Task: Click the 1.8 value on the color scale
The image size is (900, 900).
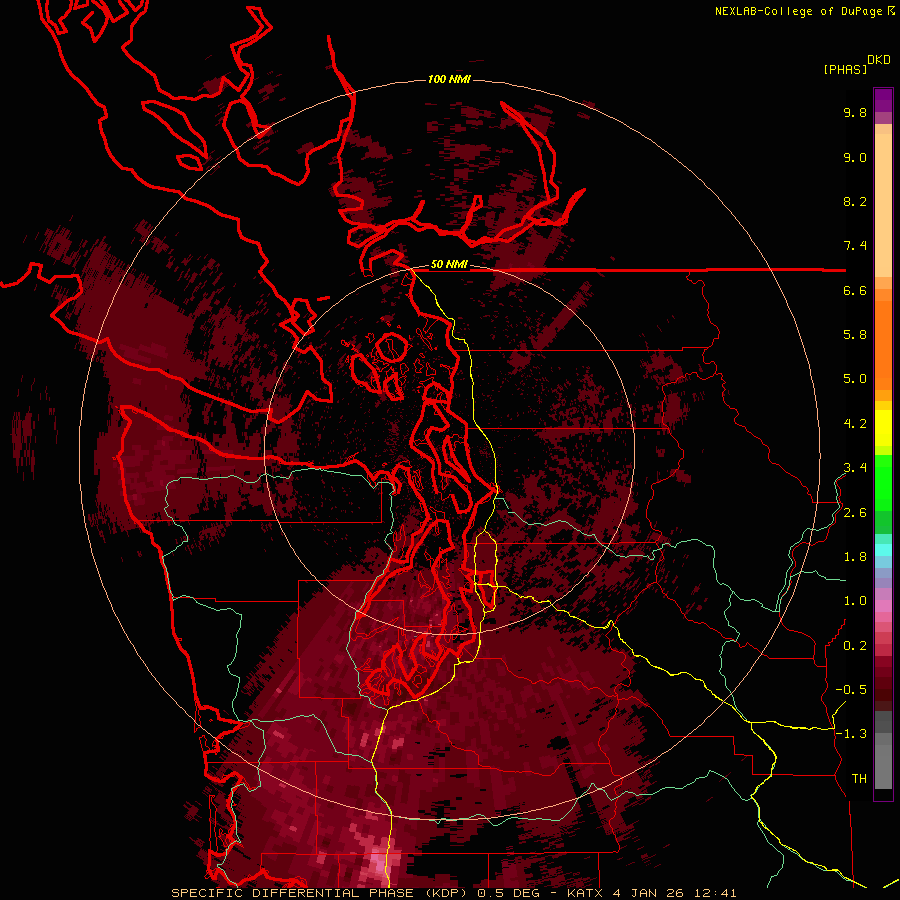Action: pyautogui.click(x=855, y=557)
